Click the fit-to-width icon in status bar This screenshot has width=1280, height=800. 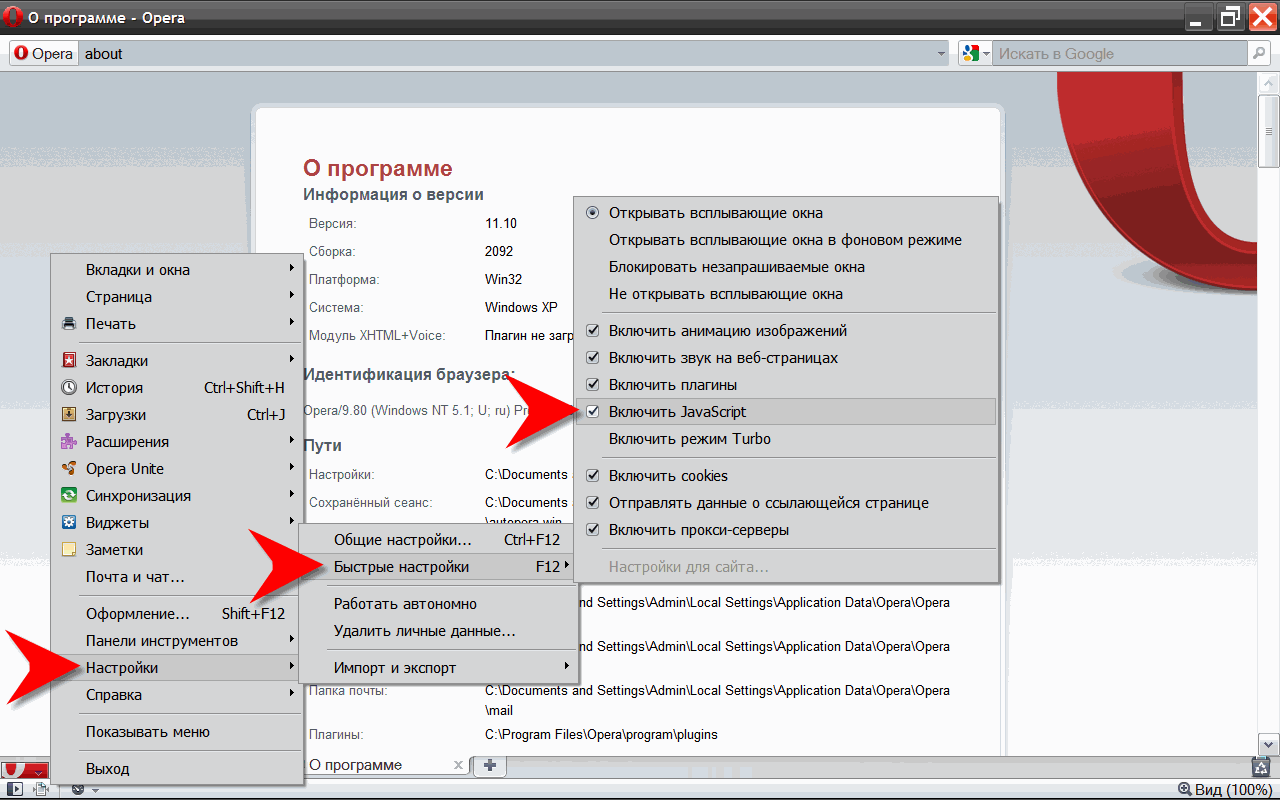pos(42,790)
